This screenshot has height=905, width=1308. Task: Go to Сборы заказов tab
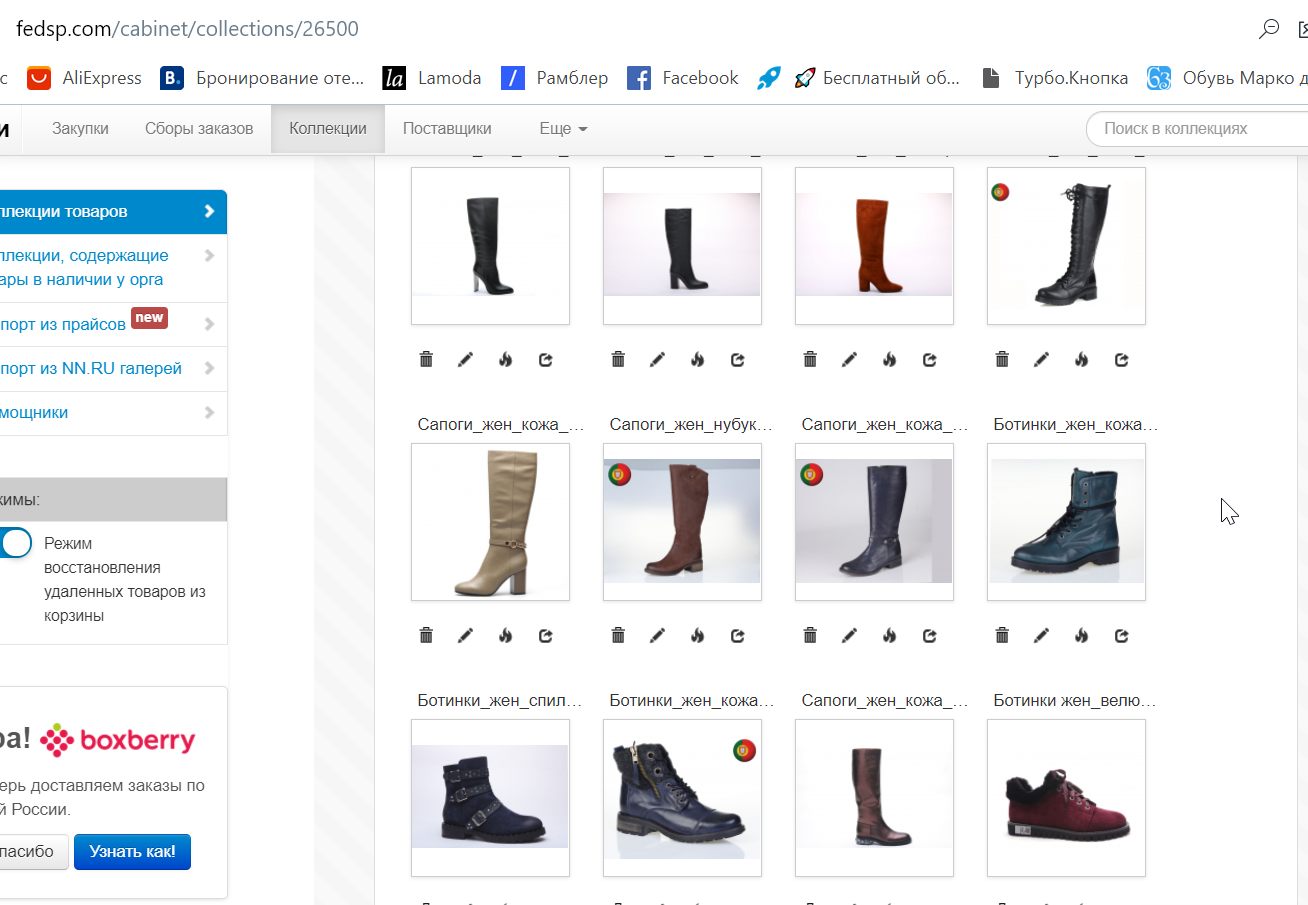(x=199, y=128)
